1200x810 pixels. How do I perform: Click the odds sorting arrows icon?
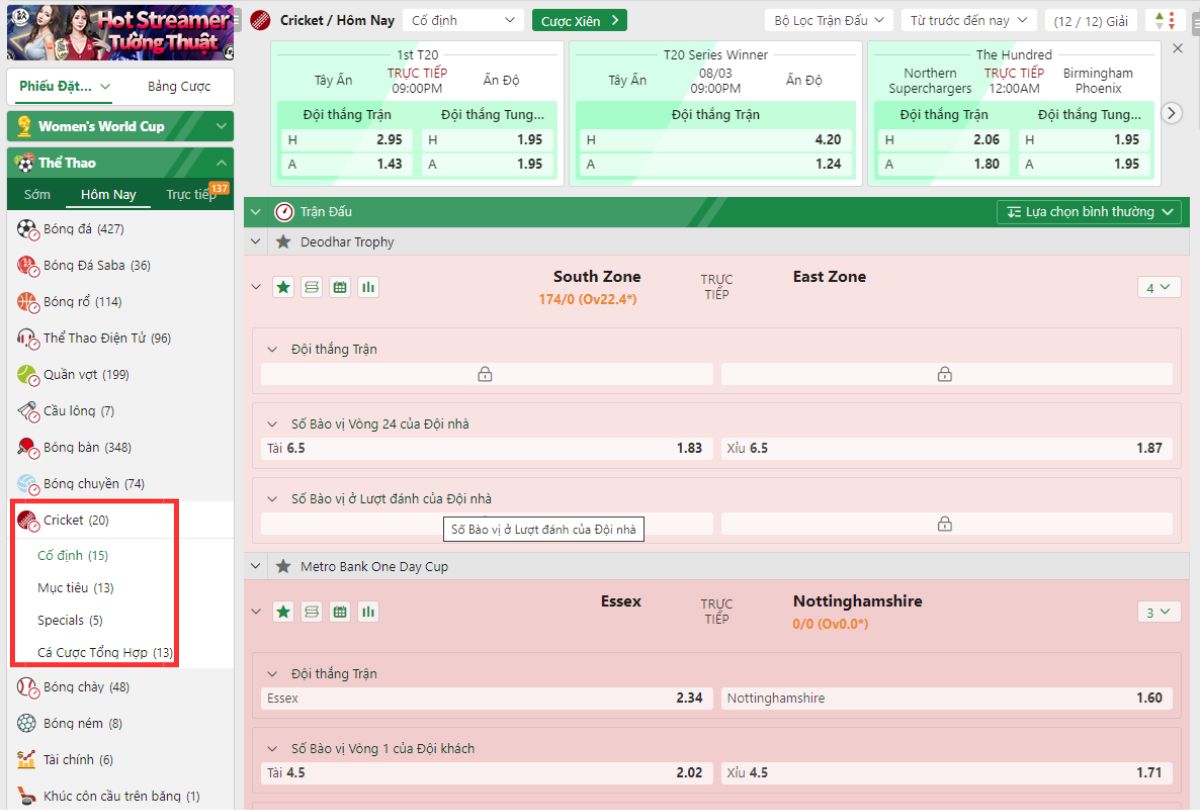1165,20
